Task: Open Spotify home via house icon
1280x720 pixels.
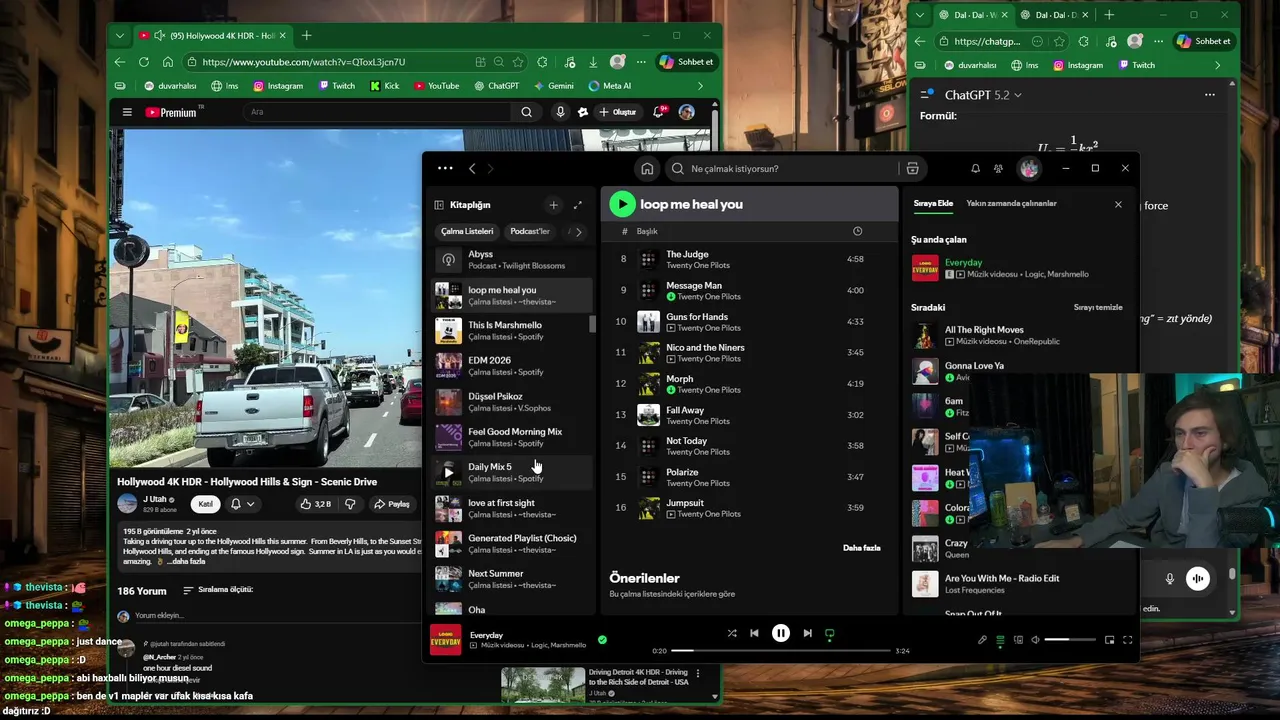Action: [647, 169]
